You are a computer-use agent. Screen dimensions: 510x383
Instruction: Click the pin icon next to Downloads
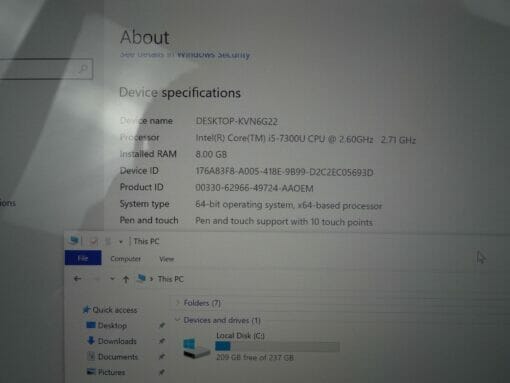click(x=162, y=341)
